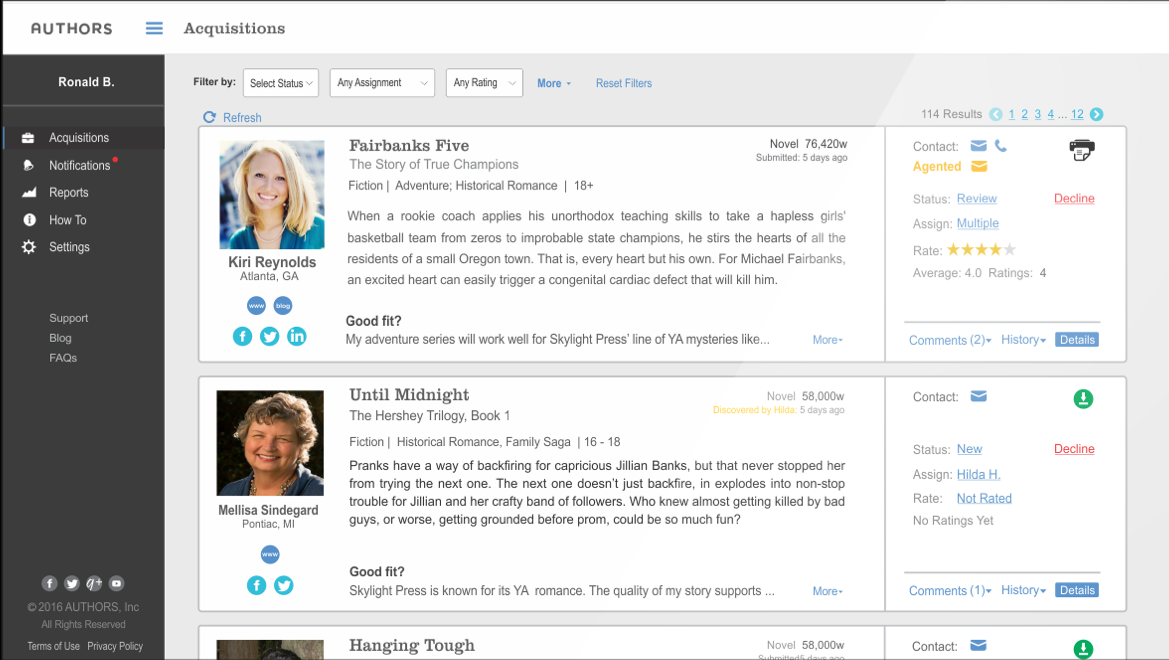
Task: Navigate to the Reports section
Action: pyautogui.click(x=71, y=192)
